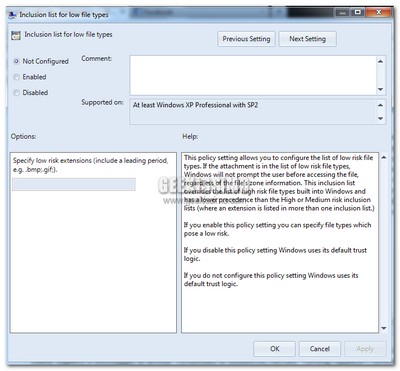Click 'If you enable this policy setting' paragraph
The image size is (400, 371).
click(x=277, y=229)
